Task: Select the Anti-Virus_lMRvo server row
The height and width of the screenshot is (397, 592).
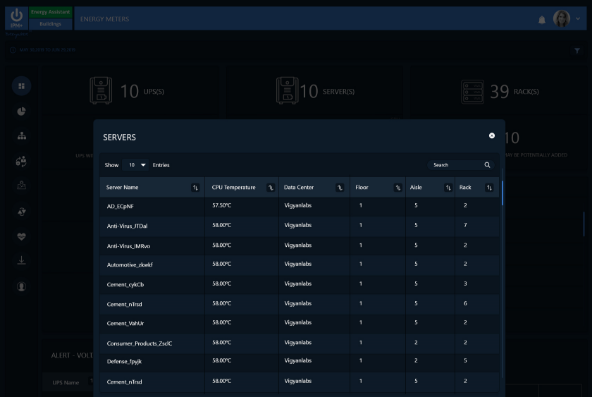Action: coord(299,246)
